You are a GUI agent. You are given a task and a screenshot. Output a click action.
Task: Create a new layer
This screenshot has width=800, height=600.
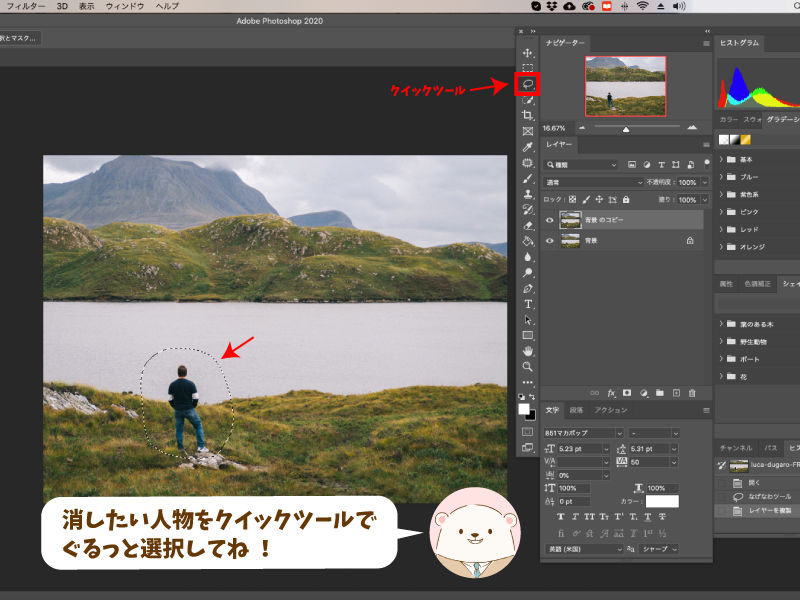(x=676, y=393)
